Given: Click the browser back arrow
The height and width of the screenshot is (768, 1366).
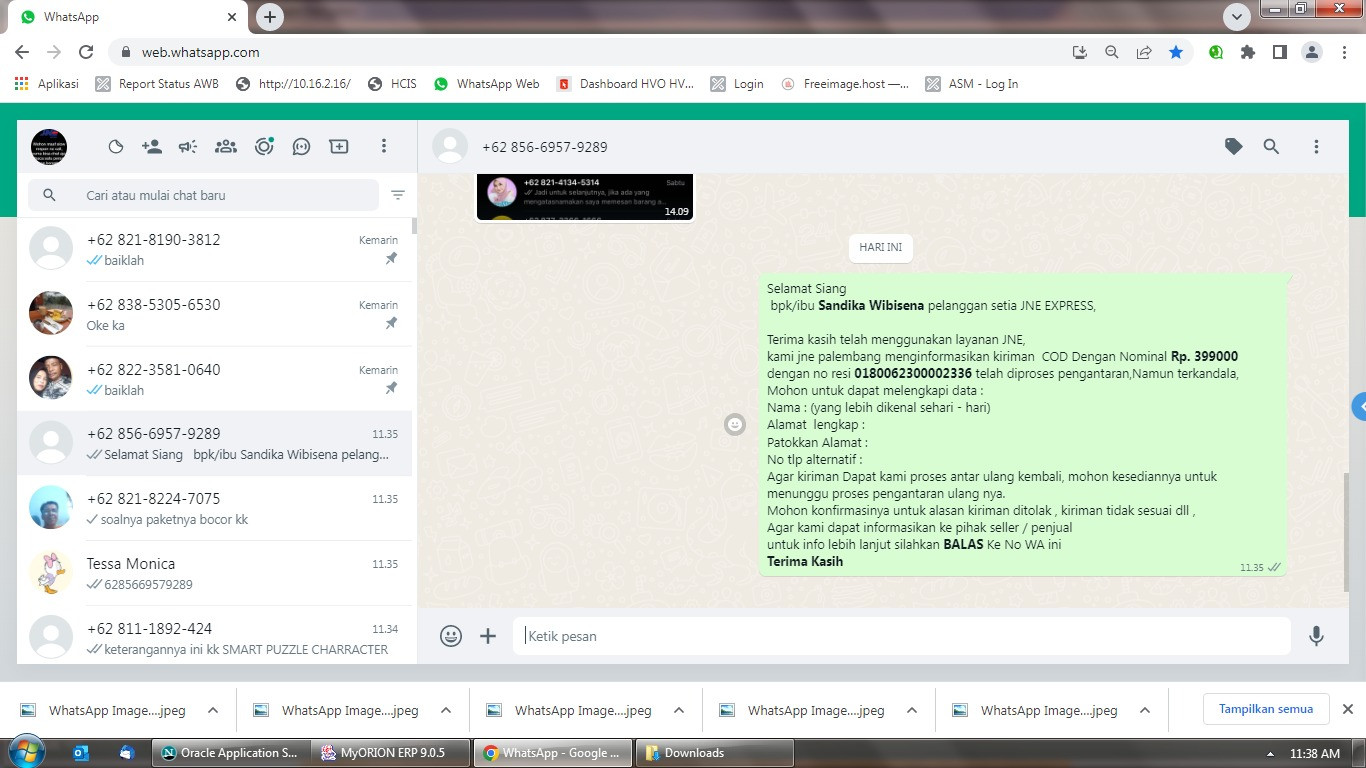Looking at the screenshot, I should 22,52.
